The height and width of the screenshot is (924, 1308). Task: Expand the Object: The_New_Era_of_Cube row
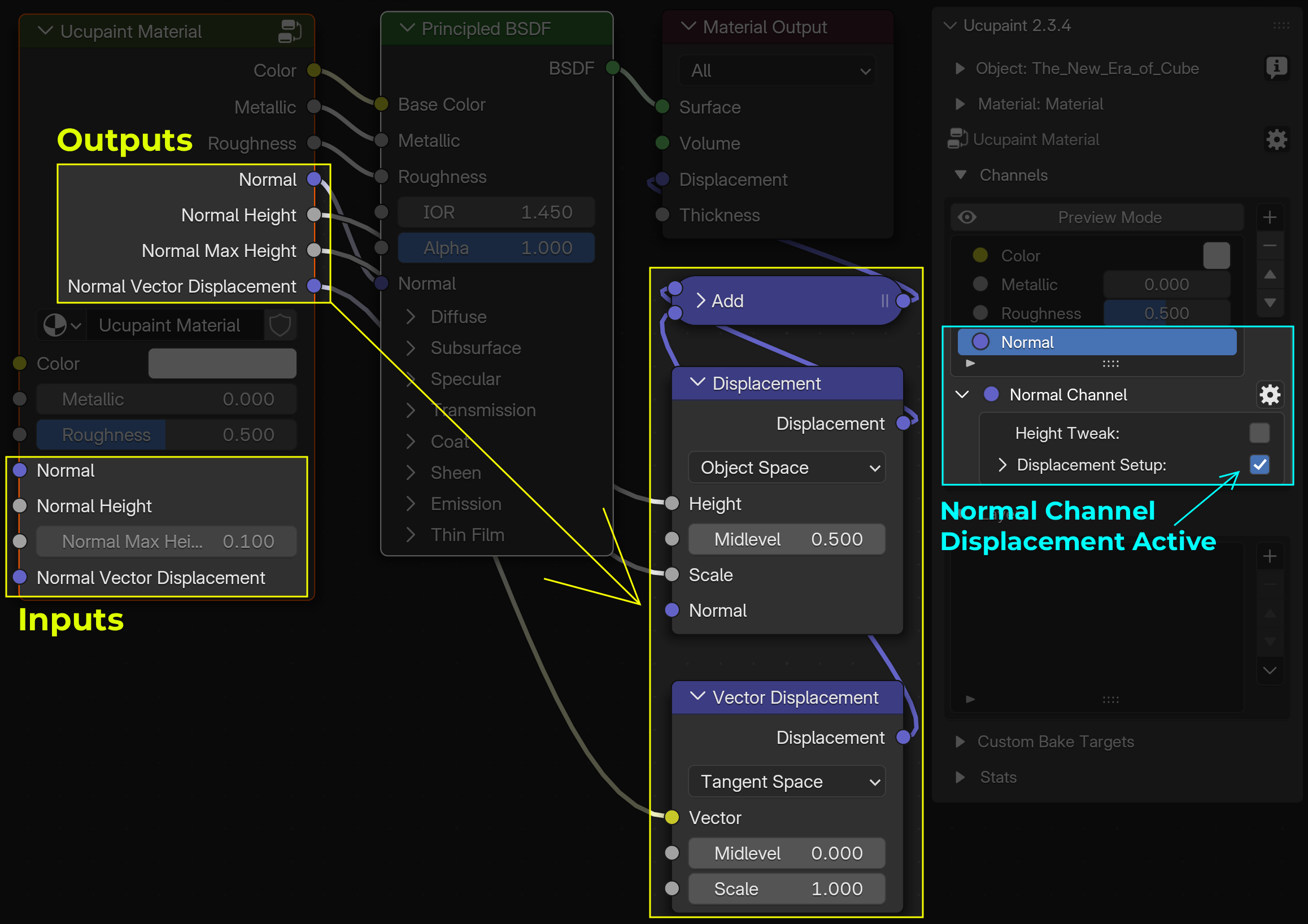pos(961,68)
